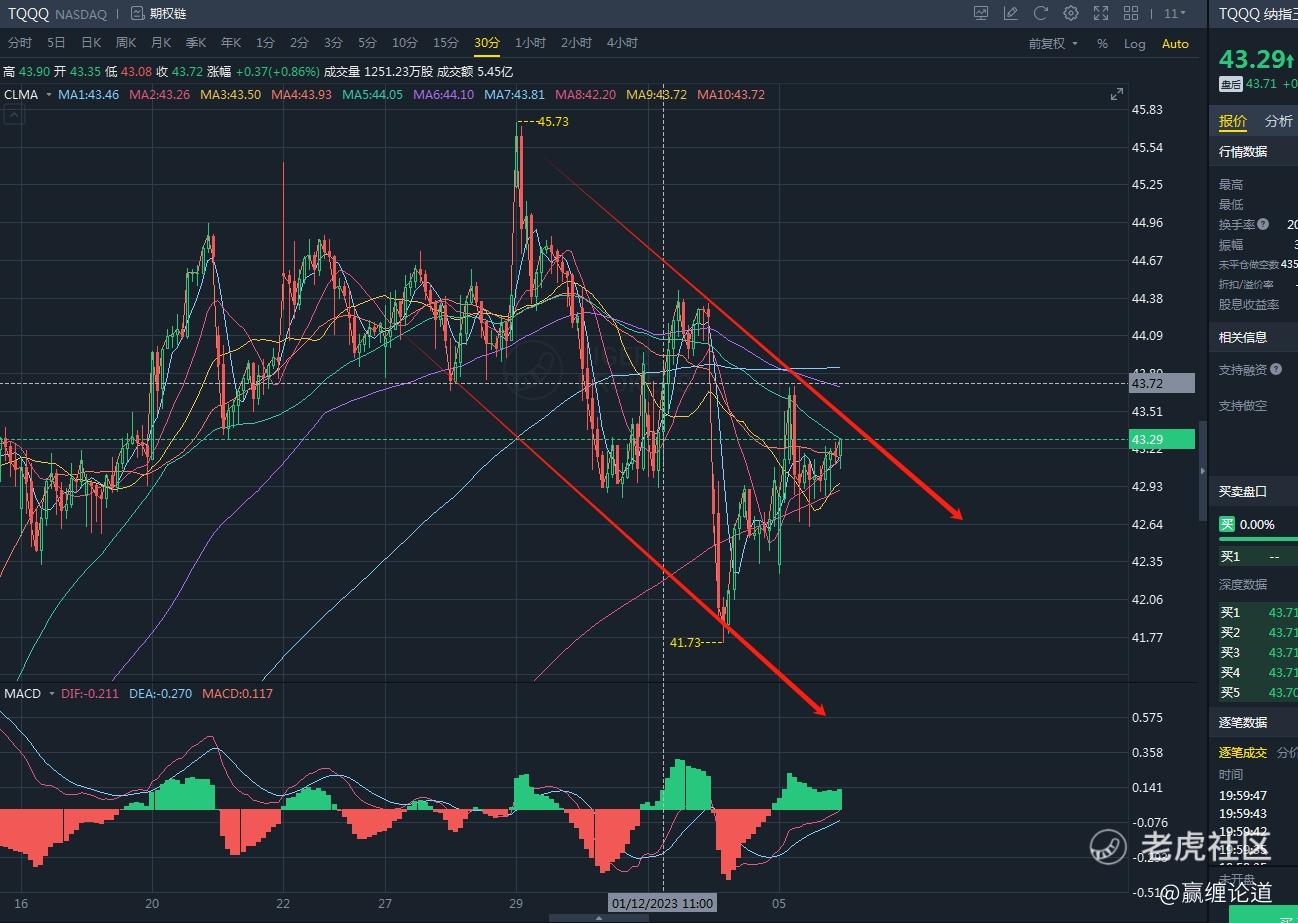Select the 10分 interval tab
This screenshot has height=923, width=1298.
click(405, 43)
